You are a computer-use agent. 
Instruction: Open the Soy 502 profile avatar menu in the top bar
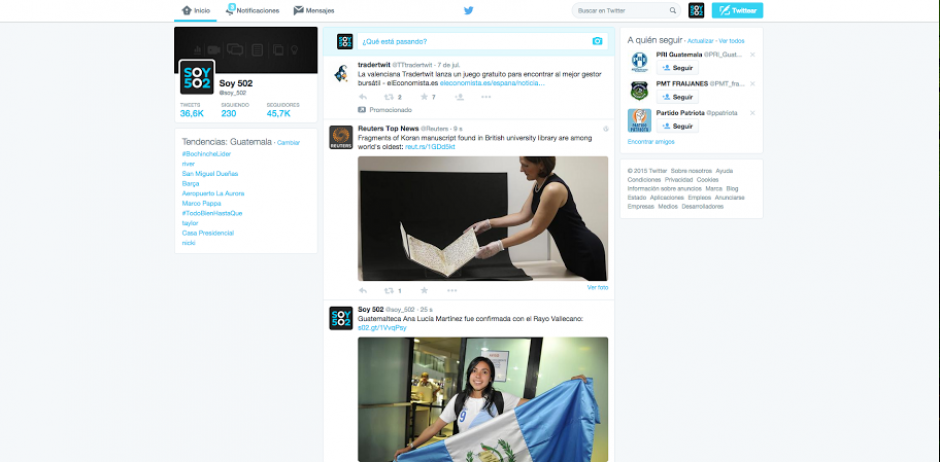(x=697, y=10)
